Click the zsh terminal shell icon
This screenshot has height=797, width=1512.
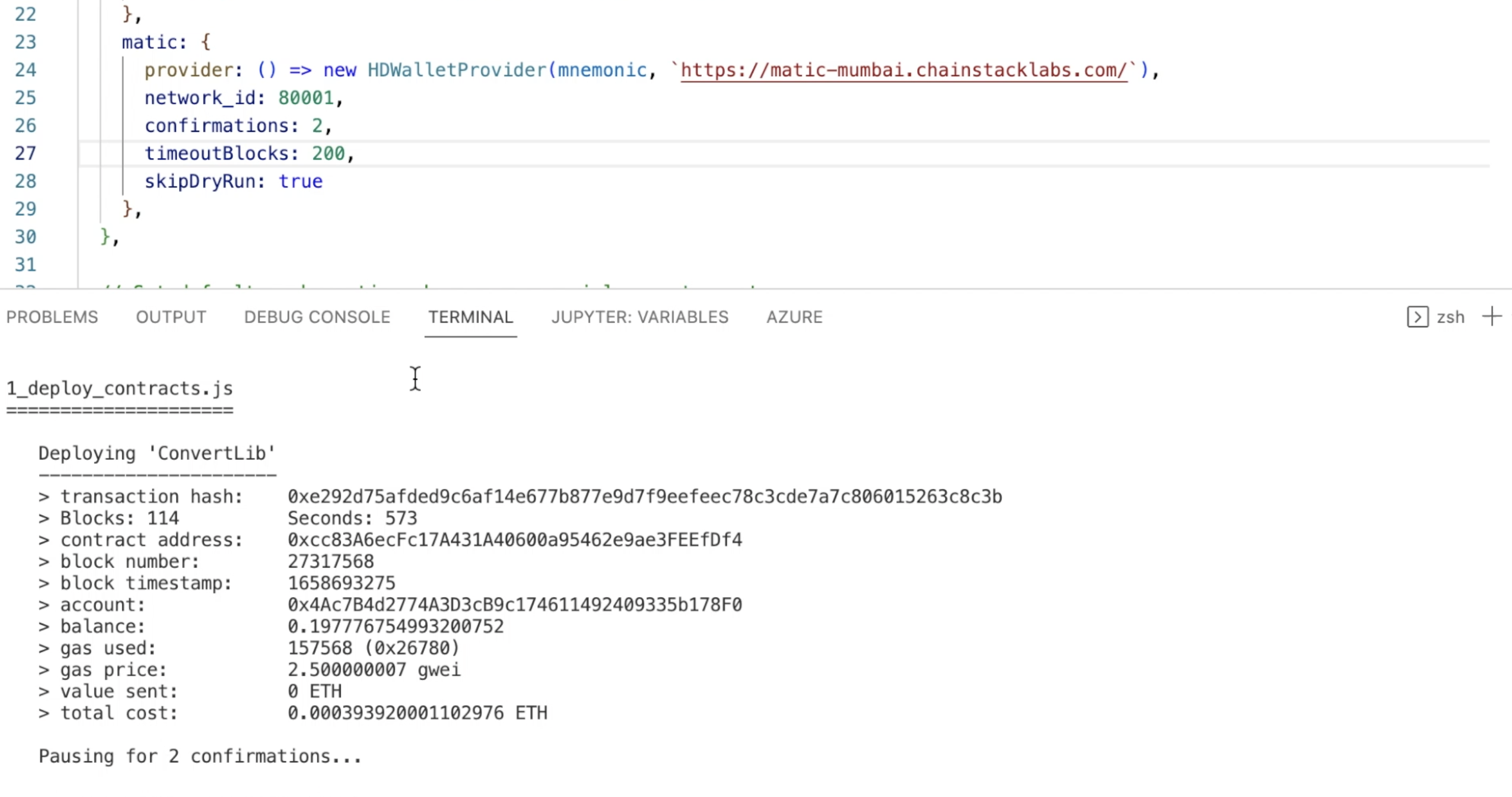(1417, 317)
